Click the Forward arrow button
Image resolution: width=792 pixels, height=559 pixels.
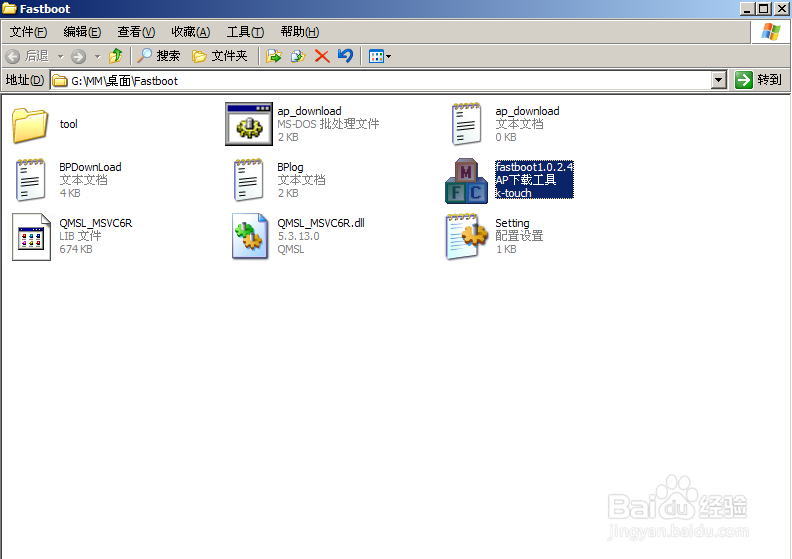tap(78, 56)
